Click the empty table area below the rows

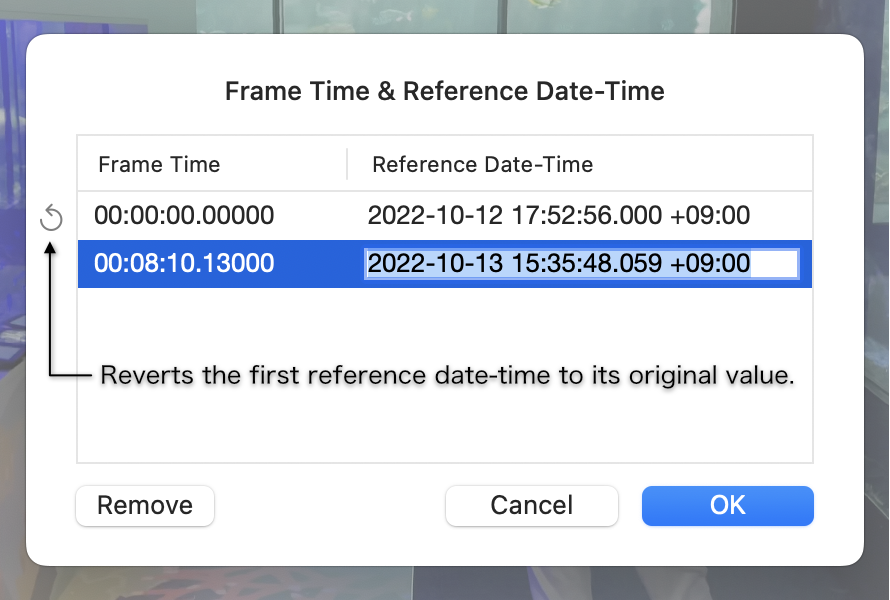pos(444,430)
